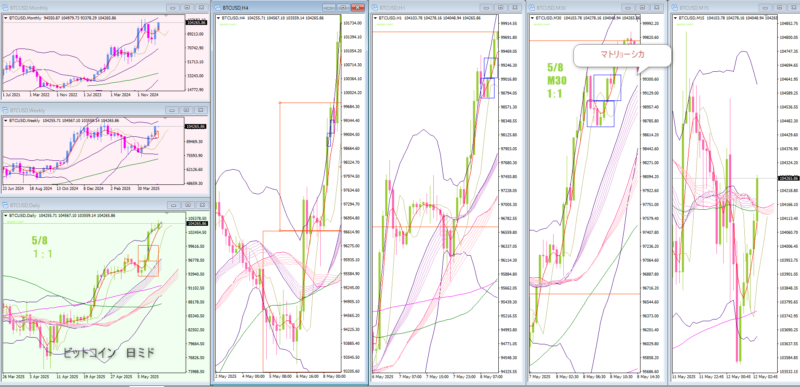Click the マトリョーシカ callout bubble
The image size is (800, 387).
coord(621,55)
